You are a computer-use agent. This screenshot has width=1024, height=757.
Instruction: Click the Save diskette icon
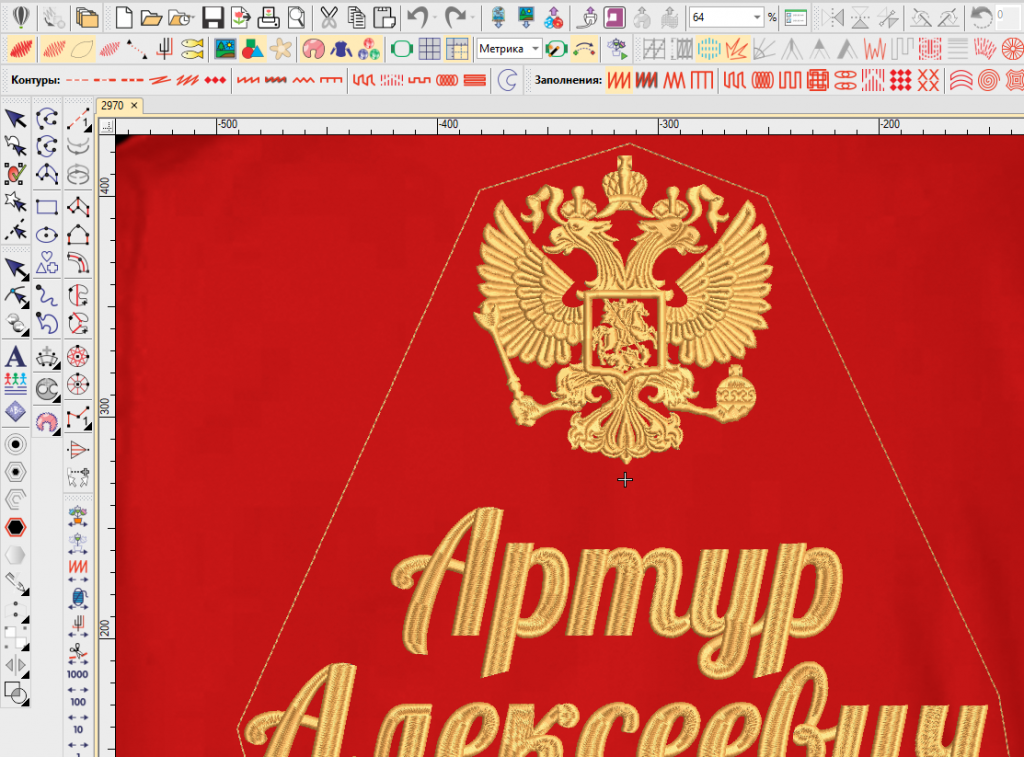coord(212,16)
